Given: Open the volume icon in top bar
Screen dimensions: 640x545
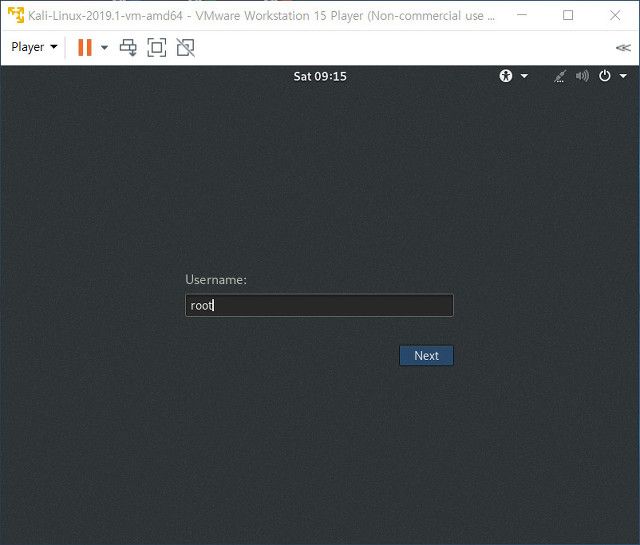Looking at the screenshot, I should click(x=582, y=76).
